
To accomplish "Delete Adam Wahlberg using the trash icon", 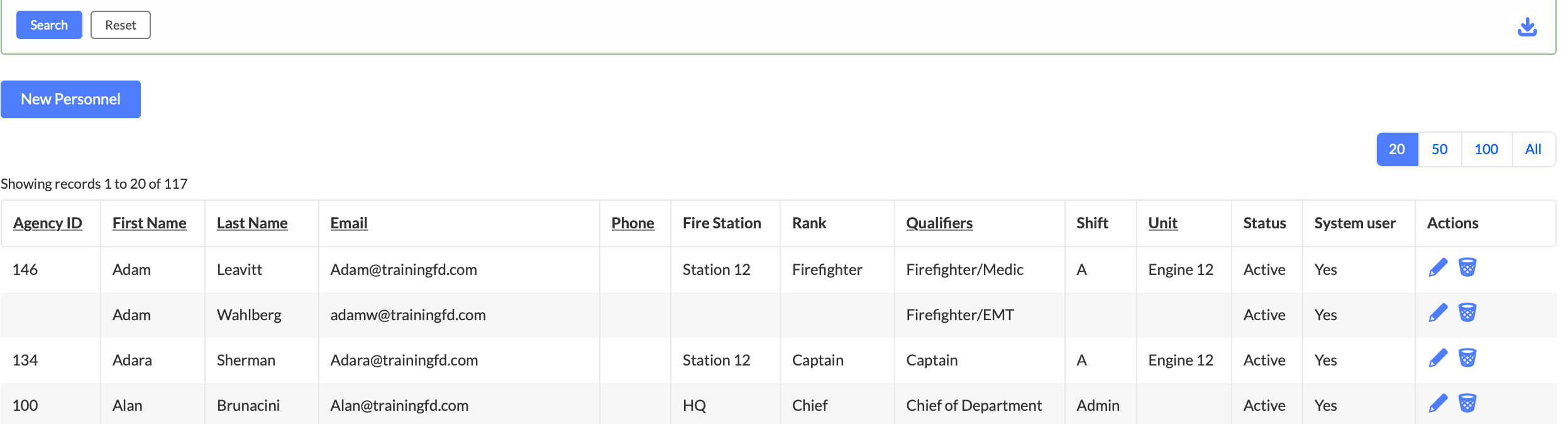I will coord(1467,313).
